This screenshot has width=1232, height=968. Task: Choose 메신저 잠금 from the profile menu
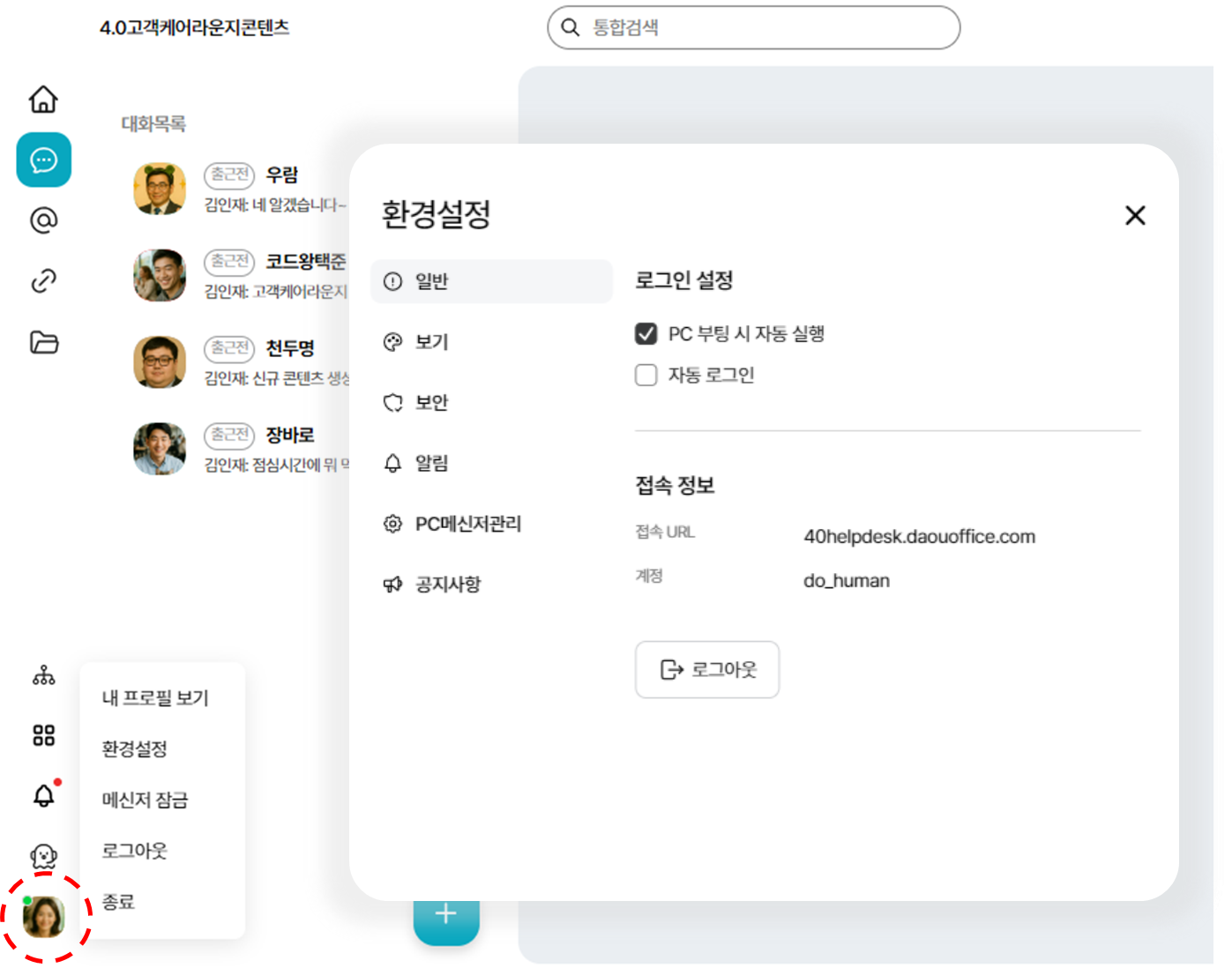[x=145, y=800]
